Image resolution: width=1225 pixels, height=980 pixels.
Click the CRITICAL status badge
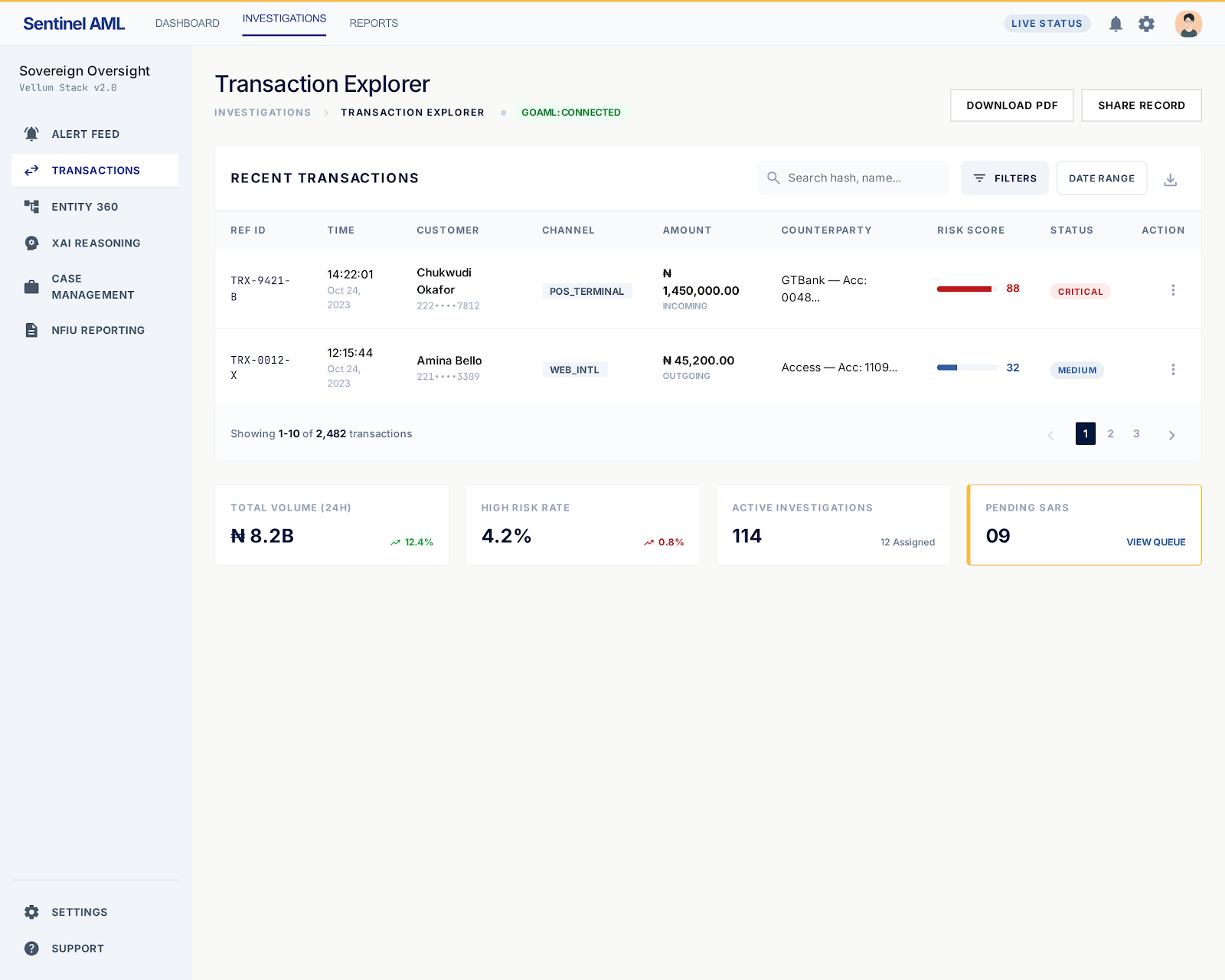[1080, 292]
